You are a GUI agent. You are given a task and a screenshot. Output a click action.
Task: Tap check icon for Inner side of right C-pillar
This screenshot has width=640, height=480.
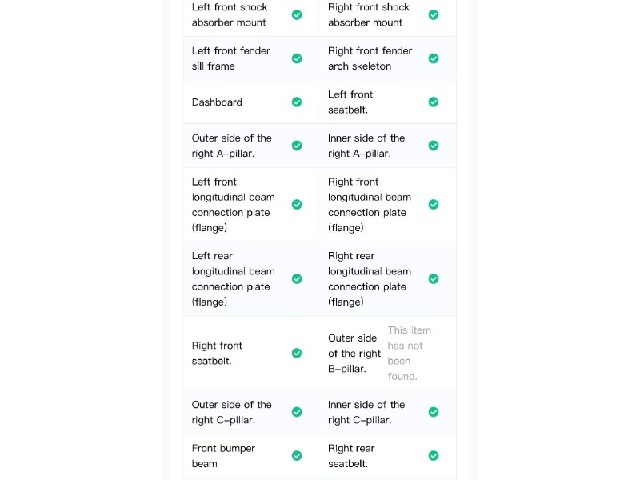pyautogui.click(x=433, y=412)
